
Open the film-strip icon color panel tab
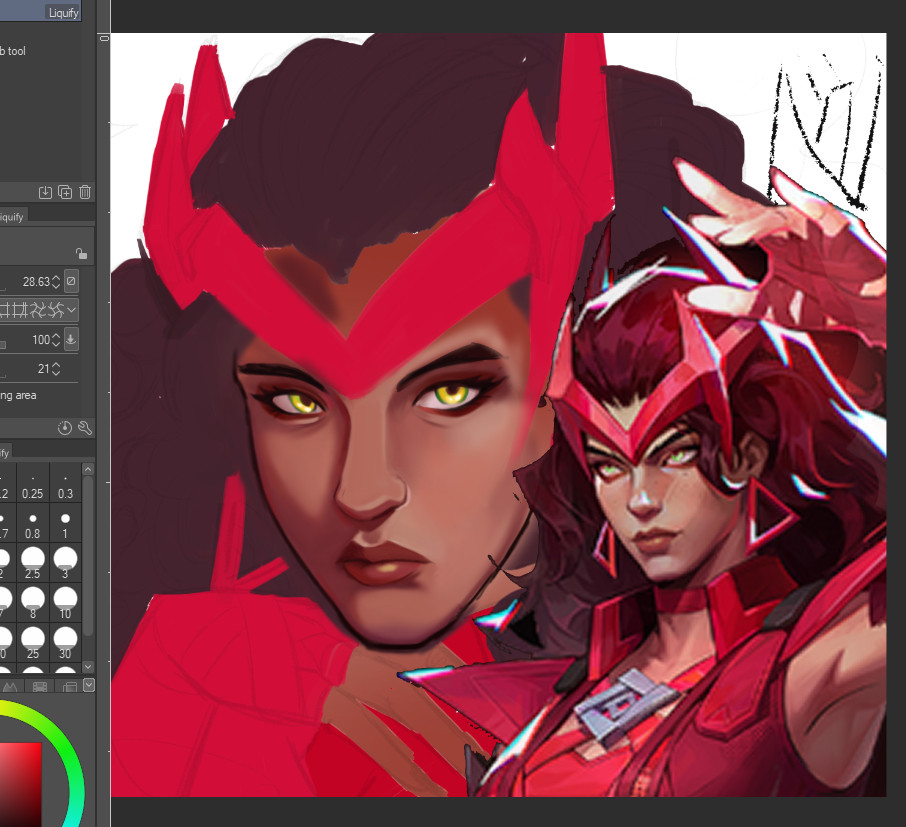40,686
